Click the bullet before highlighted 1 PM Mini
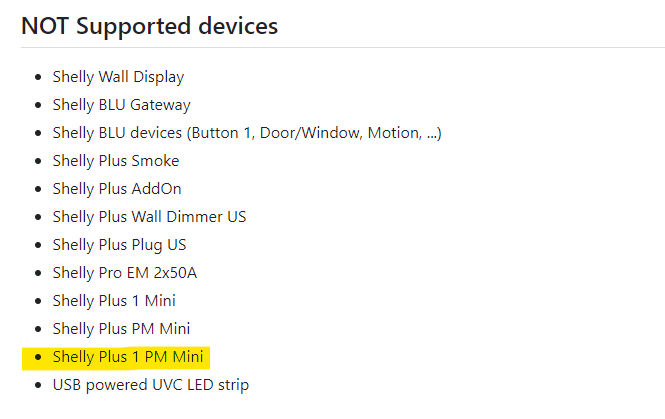 click(x=38, y=357)
